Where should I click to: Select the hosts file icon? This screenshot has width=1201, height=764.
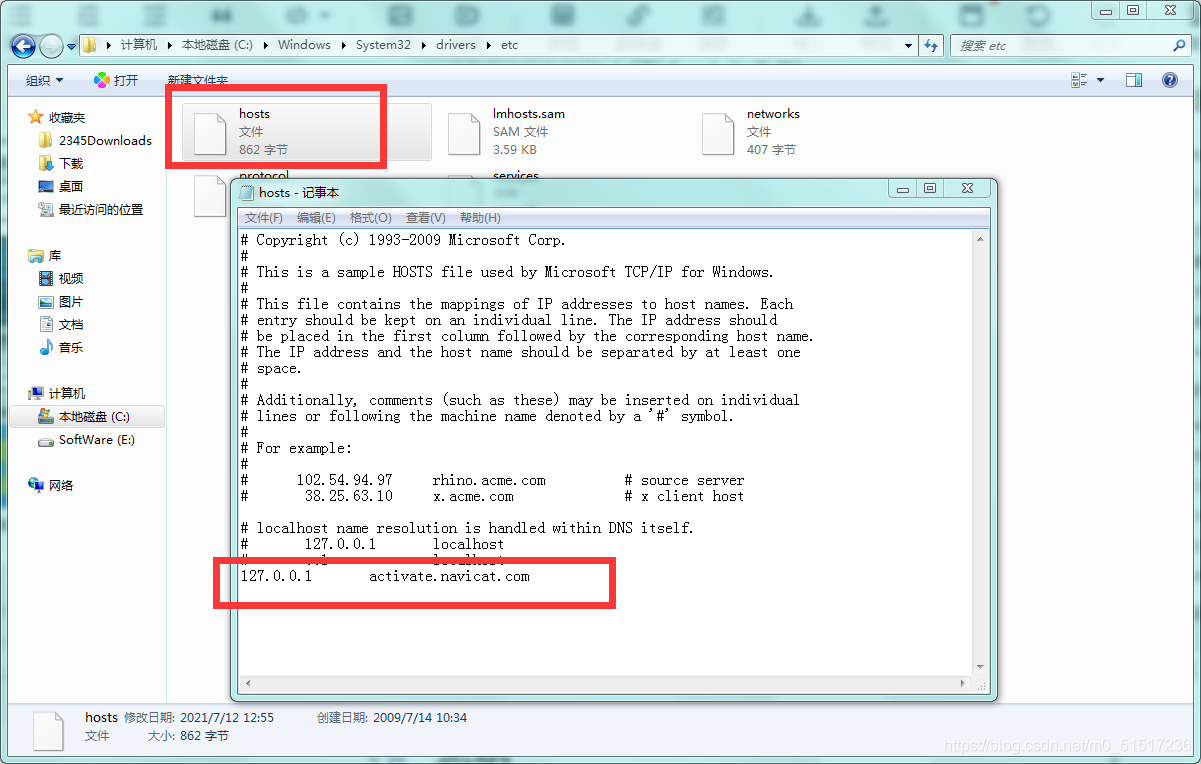210,133
